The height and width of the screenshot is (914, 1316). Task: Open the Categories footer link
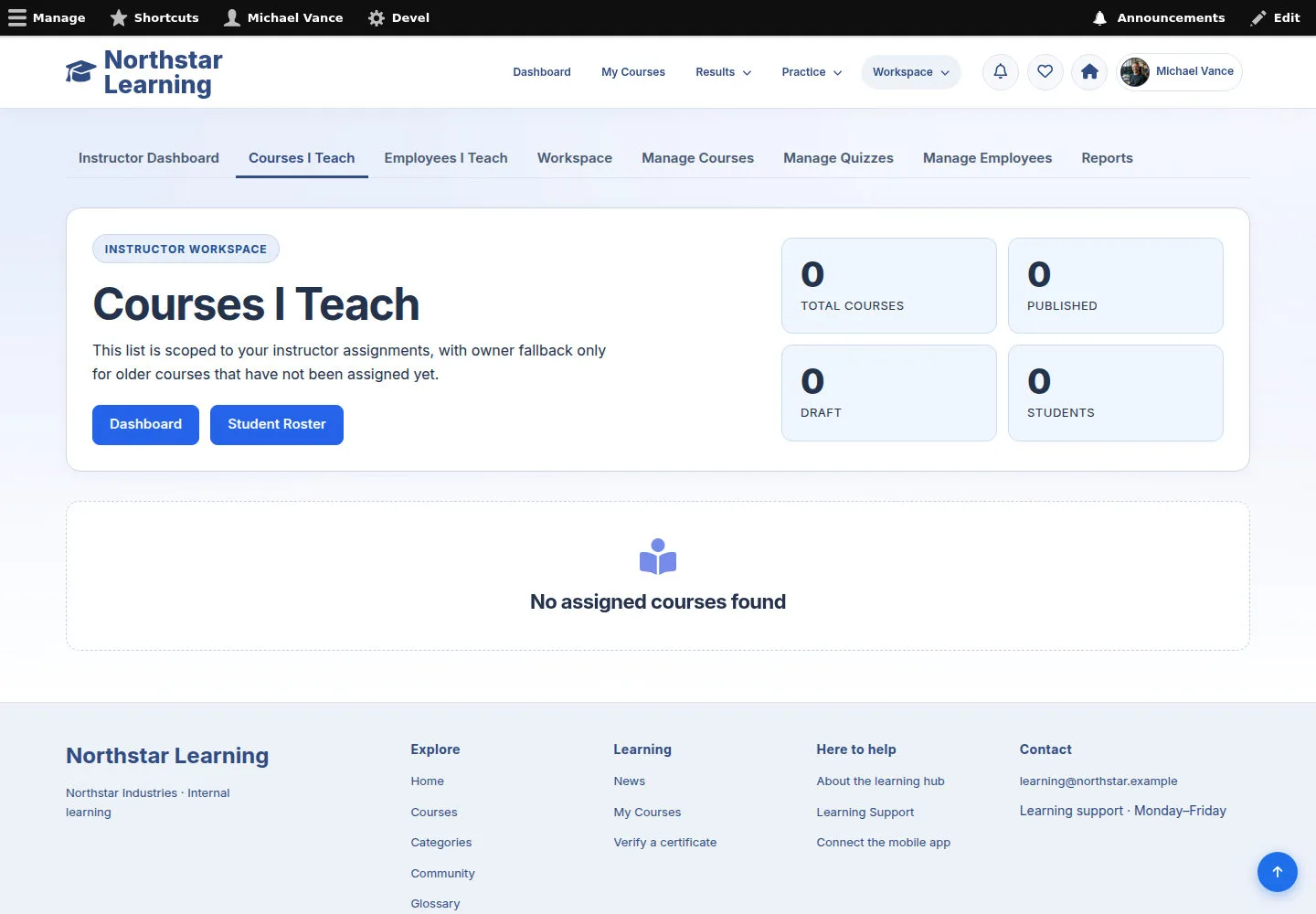(x=441, y=843)
